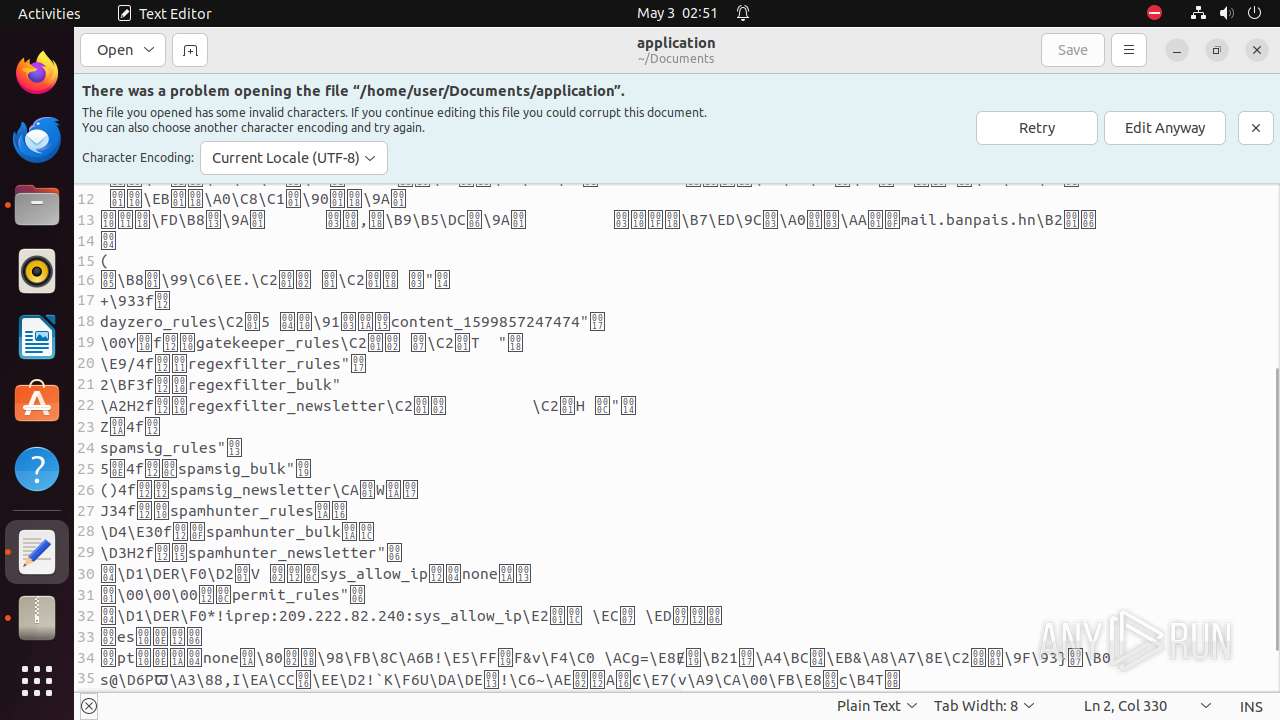
Task: Open the Files manager in dock
Action: 37,205
